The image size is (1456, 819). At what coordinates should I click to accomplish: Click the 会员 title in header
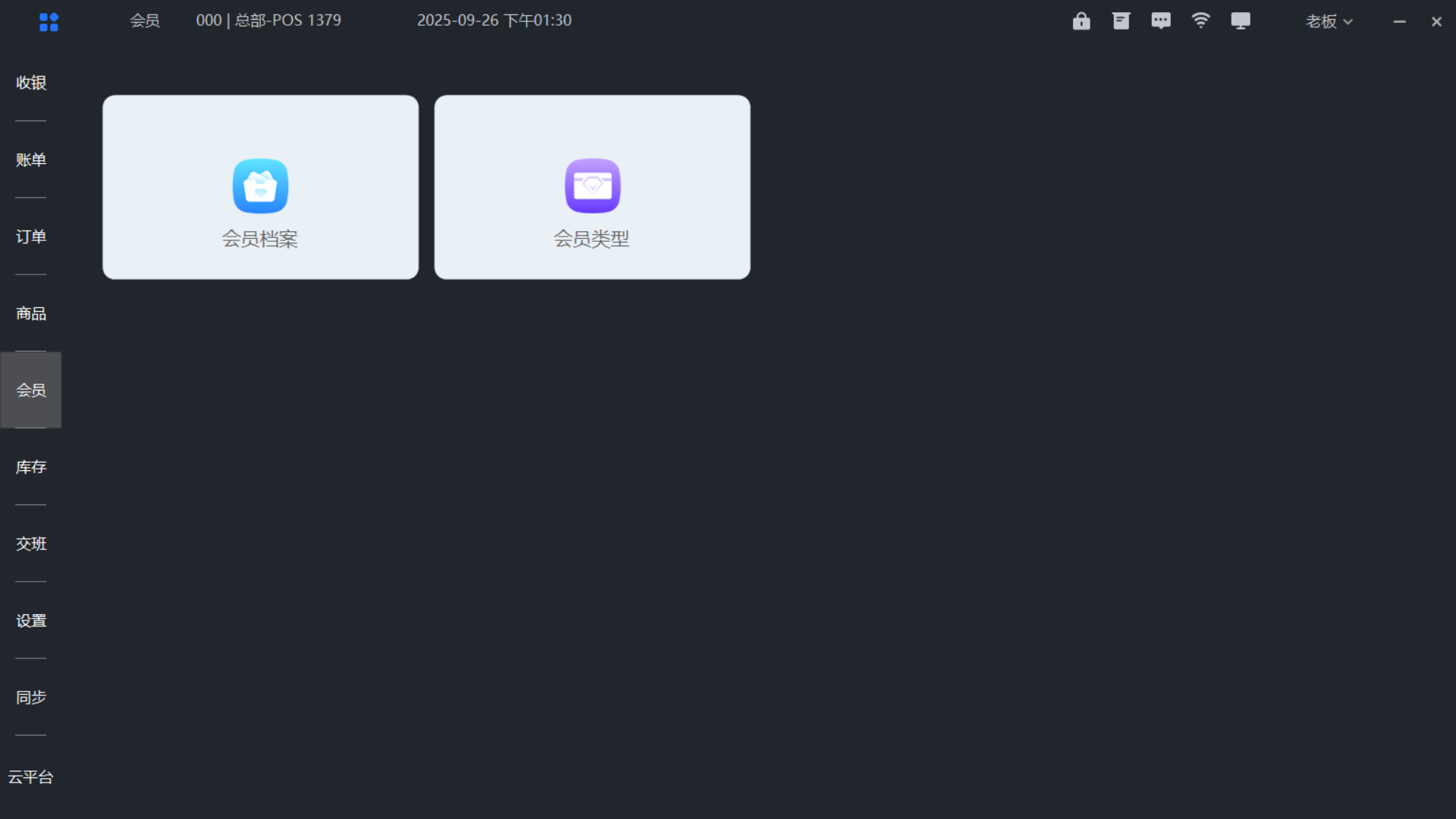tap(145, 20)
